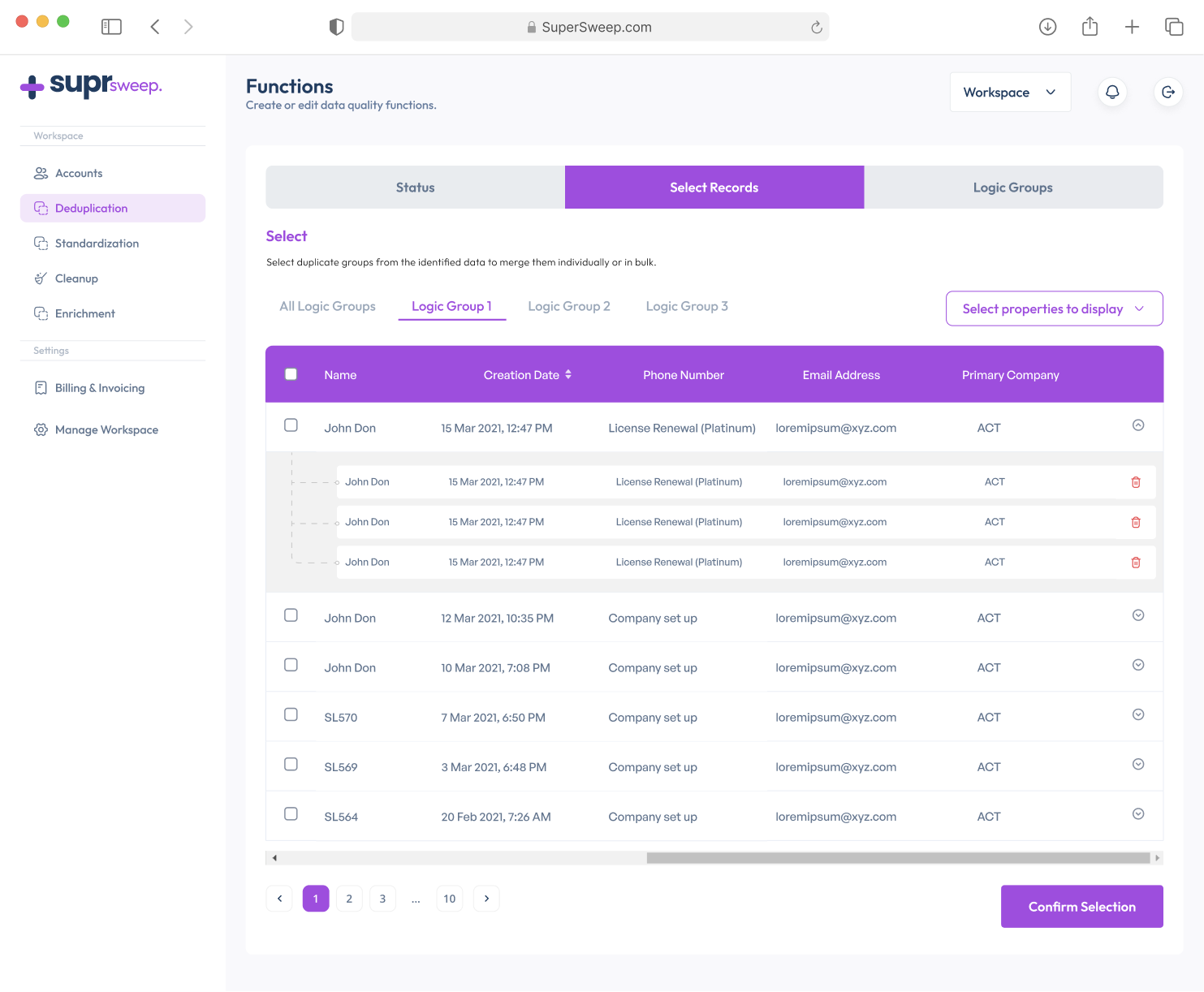Click trash icon on last nested duplicate row
Viewport: 1204px width, 992px height.
(1136, 563)
